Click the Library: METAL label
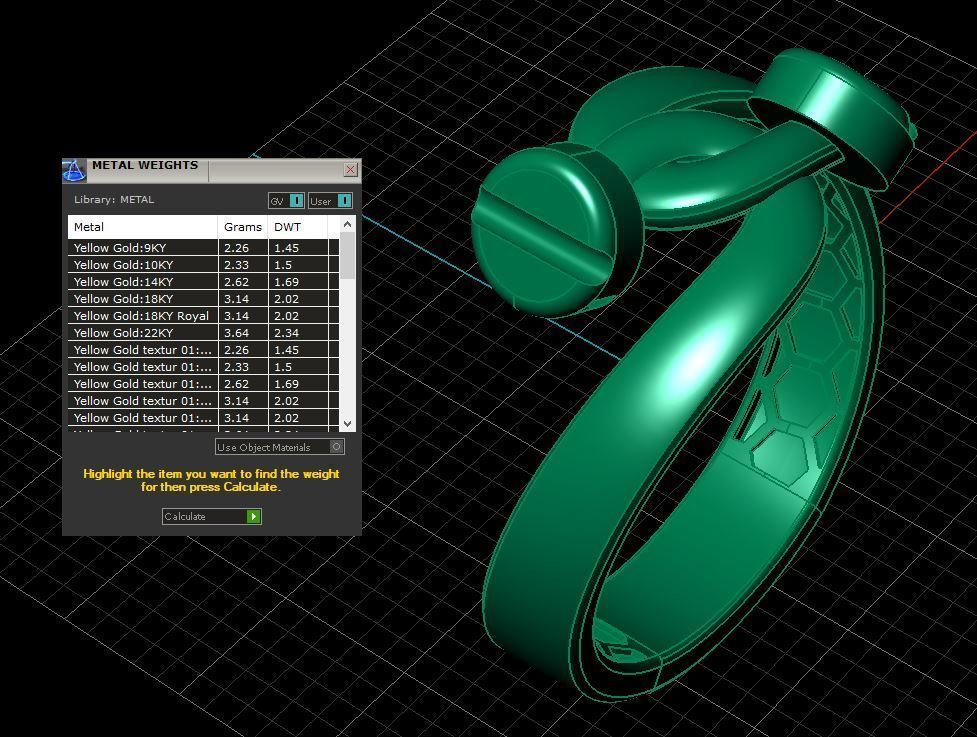 click(114, 199)
